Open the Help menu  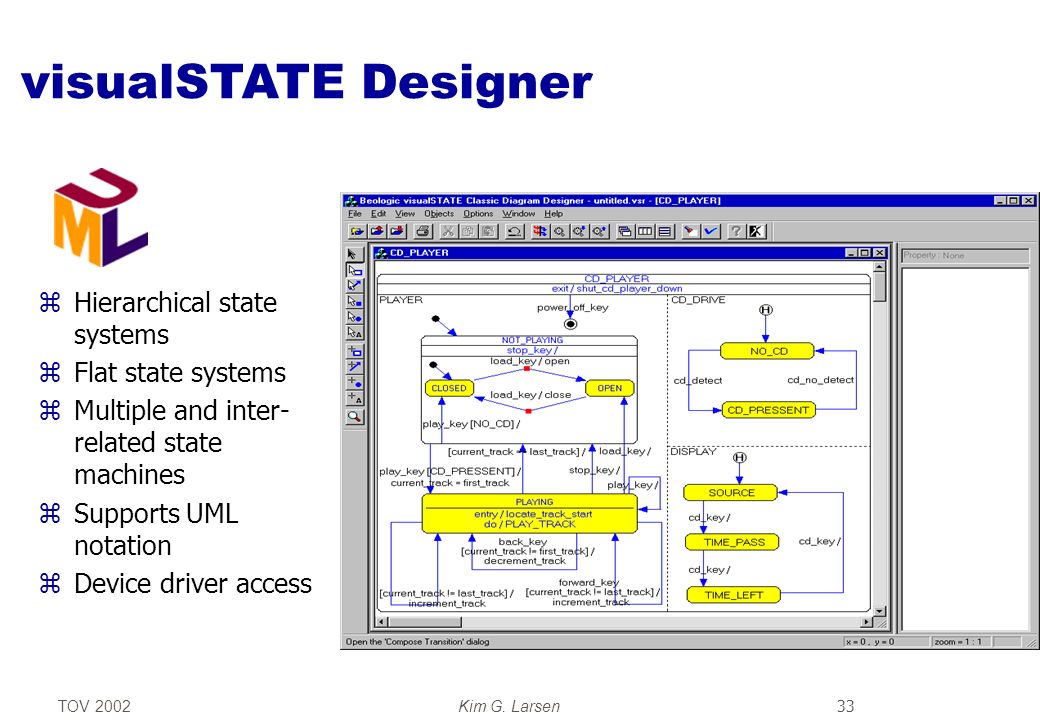(553, 213)
